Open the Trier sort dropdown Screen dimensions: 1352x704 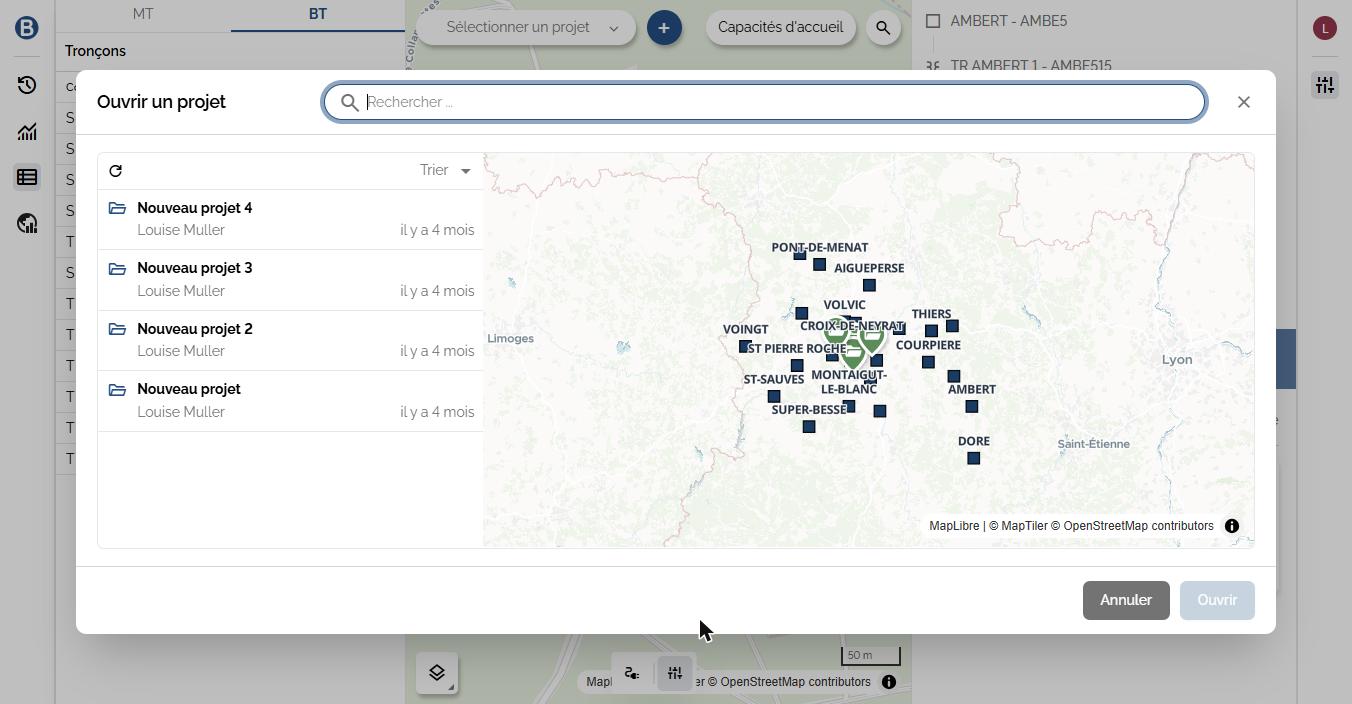445,171
